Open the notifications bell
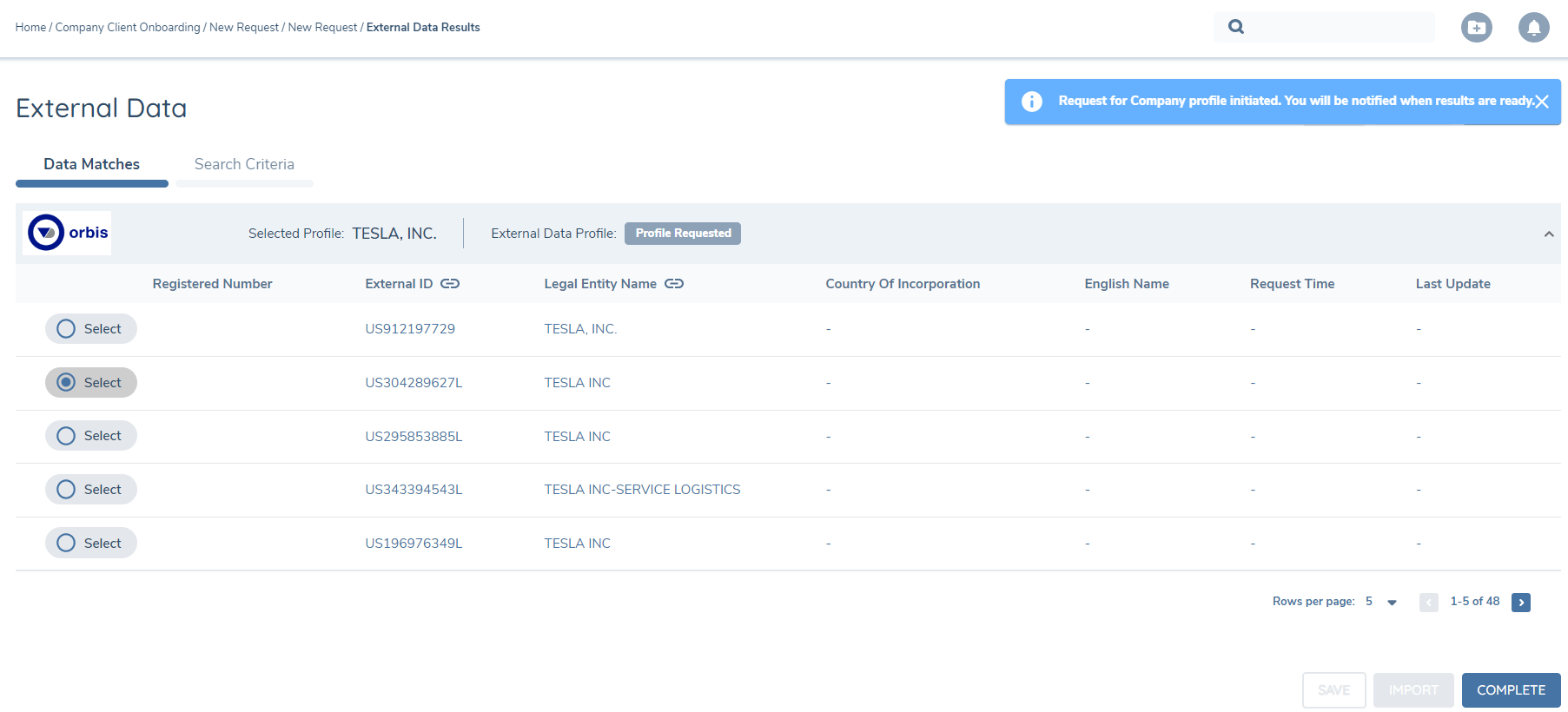The height and width of the screenshot is (712, 1568). tap(1533, 28)
